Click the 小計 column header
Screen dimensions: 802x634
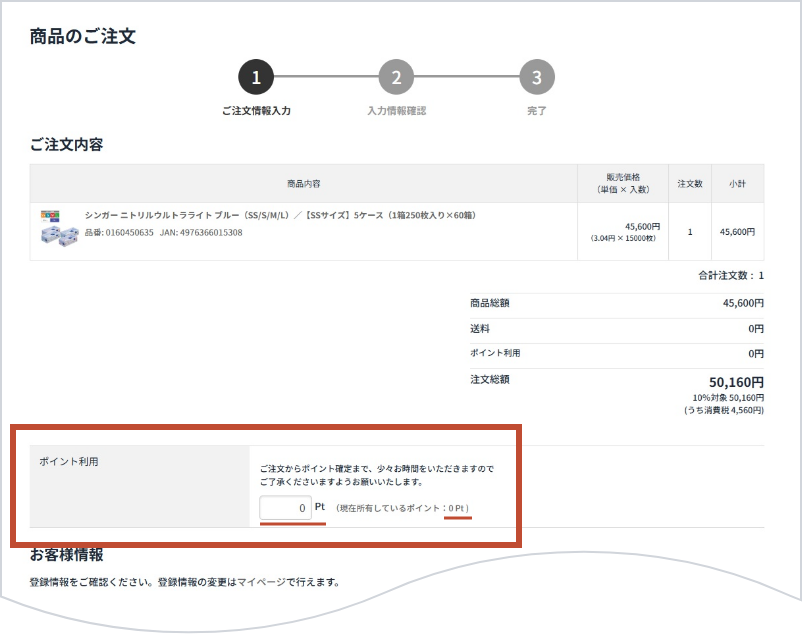[737, 184]
